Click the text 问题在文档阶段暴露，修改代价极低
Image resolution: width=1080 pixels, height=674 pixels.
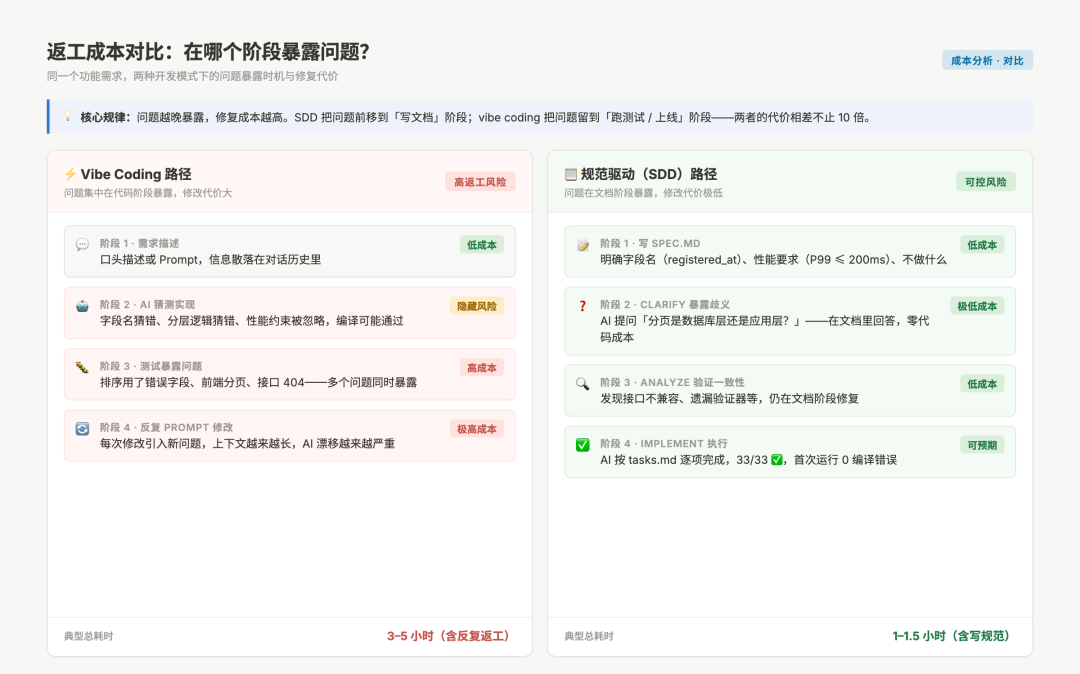coord(643,193)
